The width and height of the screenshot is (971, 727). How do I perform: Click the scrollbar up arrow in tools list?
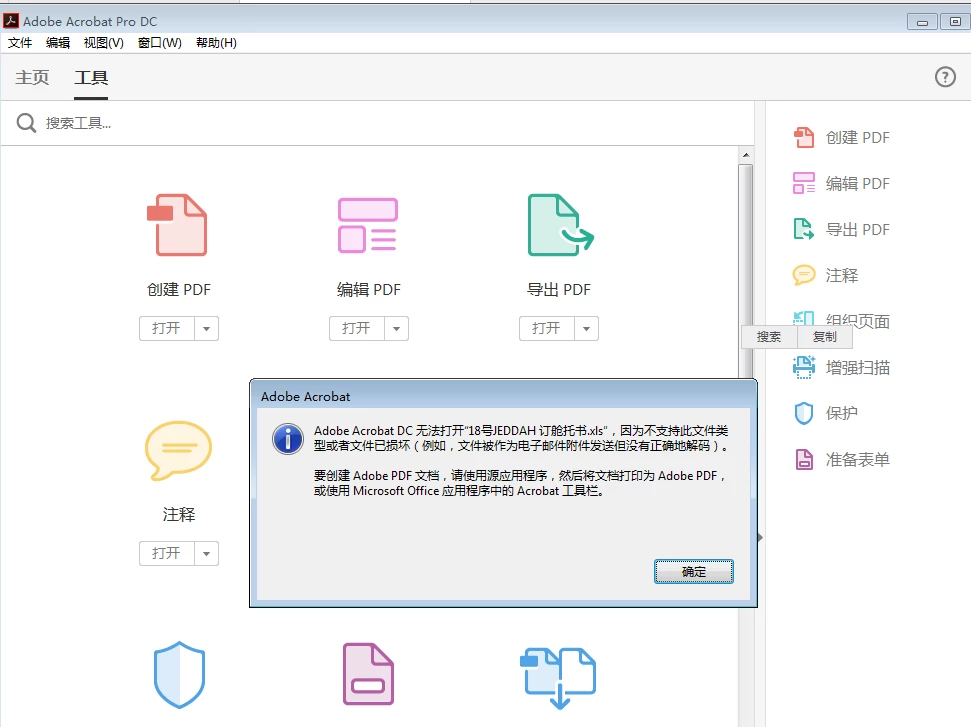pos(746,155)
